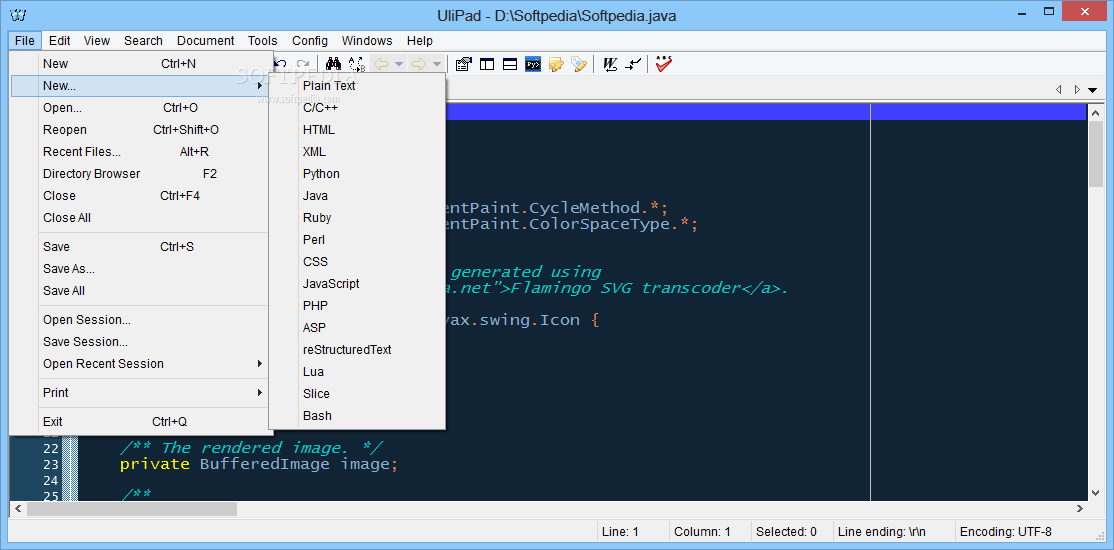Select Reopen in the File menu
The width and height of the screenshot is (1114, 550).
[140, 130]
